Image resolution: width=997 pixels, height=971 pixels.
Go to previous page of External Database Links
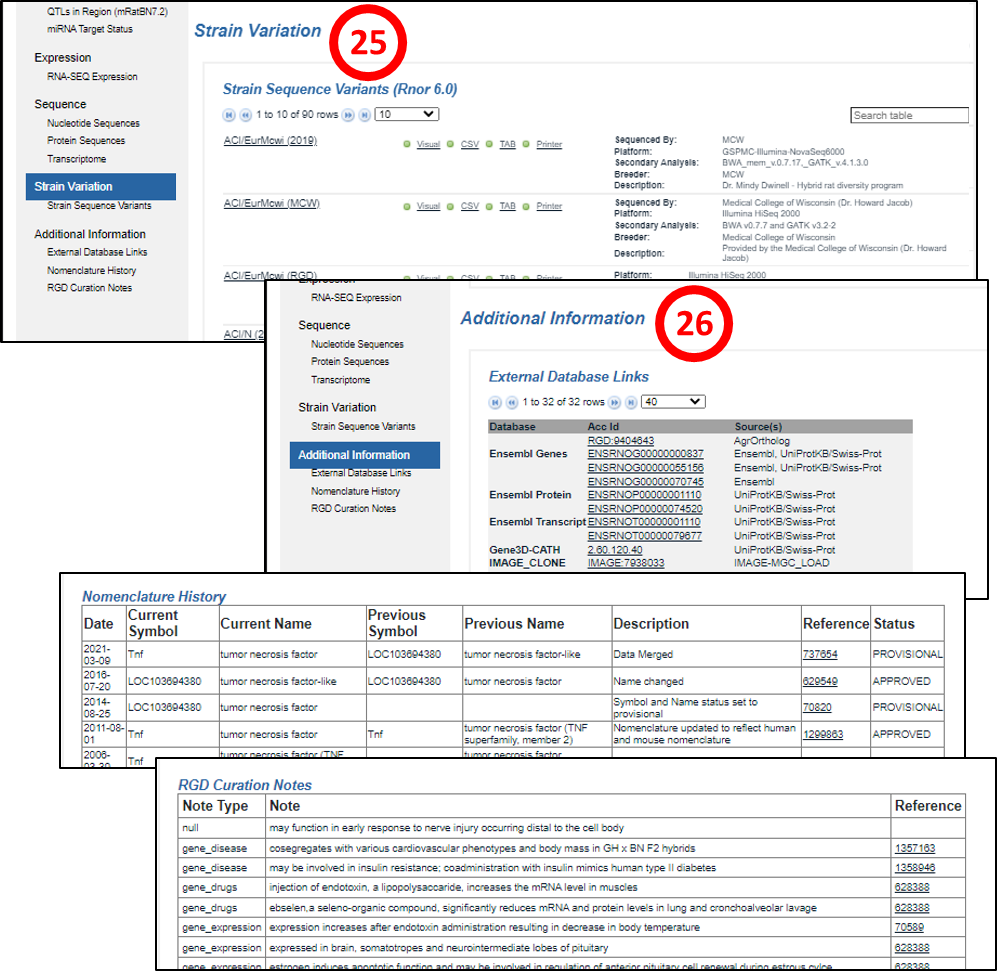511,402
